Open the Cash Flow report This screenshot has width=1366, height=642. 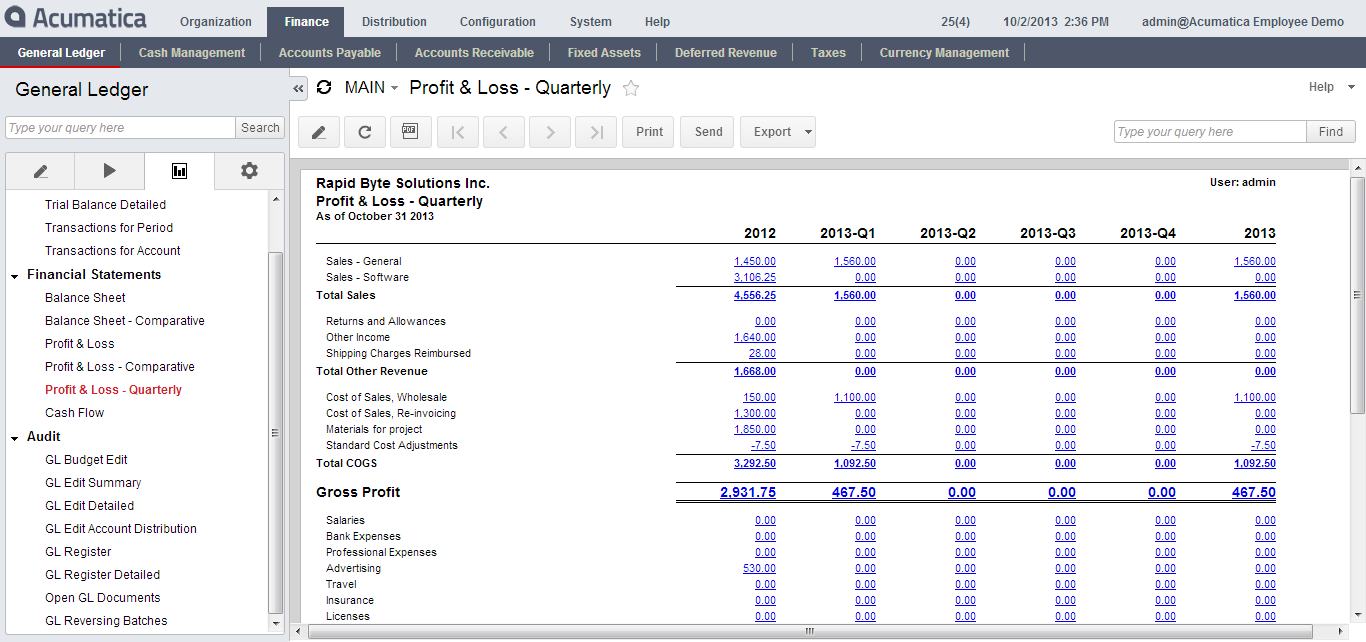pos(74,413)
